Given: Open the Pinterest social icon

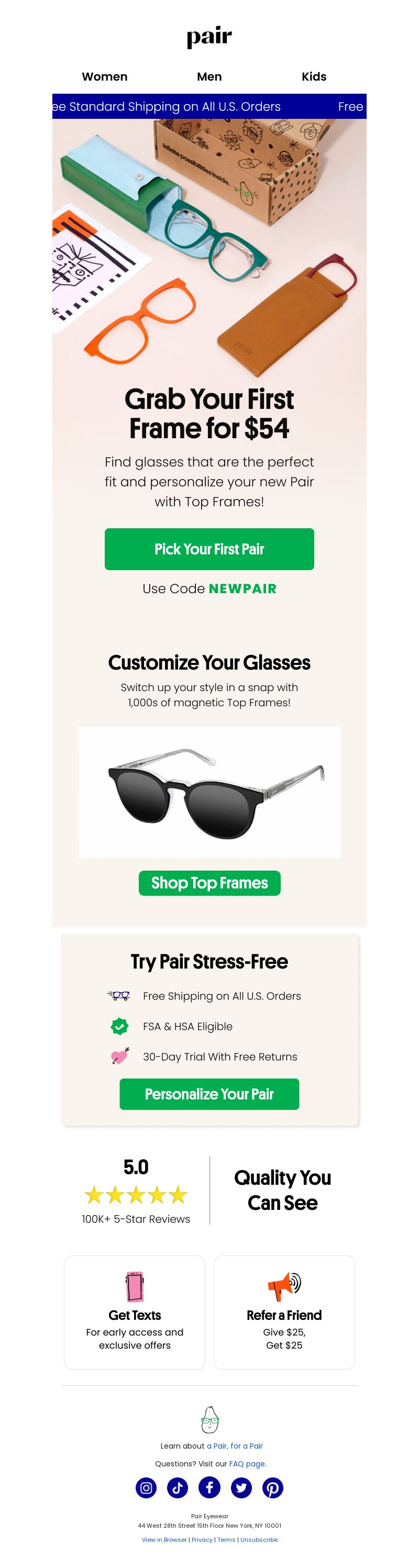Looking at the screenshot, I should coord(273,1488).
